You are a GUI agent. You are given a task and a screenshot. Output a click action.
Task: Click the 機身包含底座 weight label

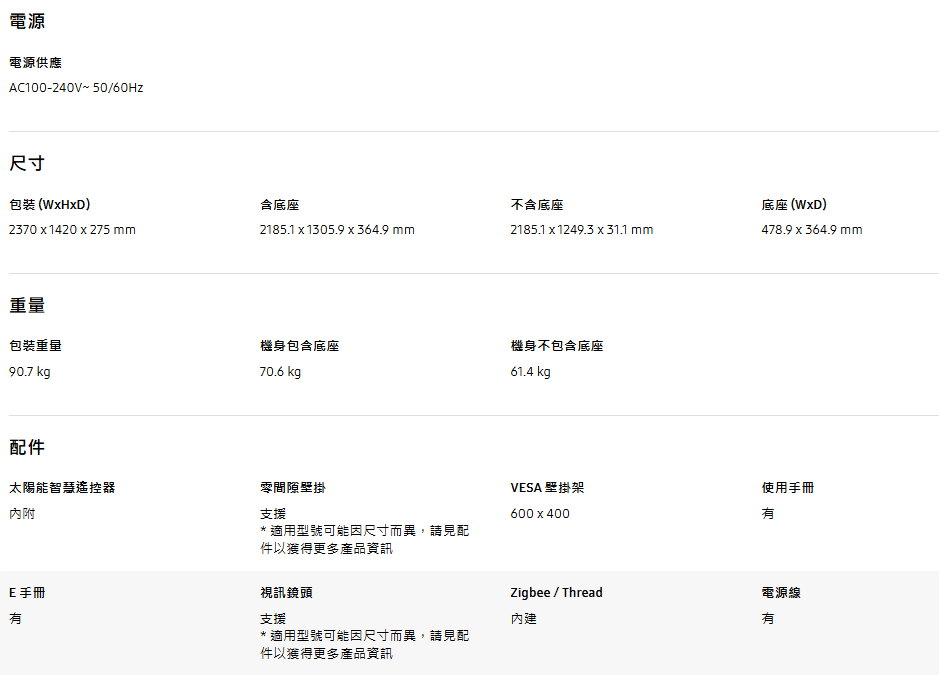pyautogui.click(x=299, y=346)
